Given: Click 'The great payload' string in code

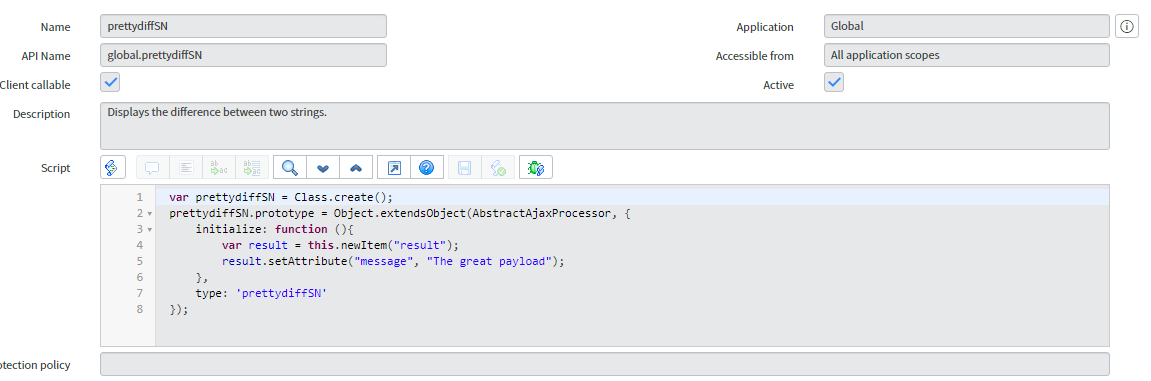Looking at the screenshot, I should 491,261.
